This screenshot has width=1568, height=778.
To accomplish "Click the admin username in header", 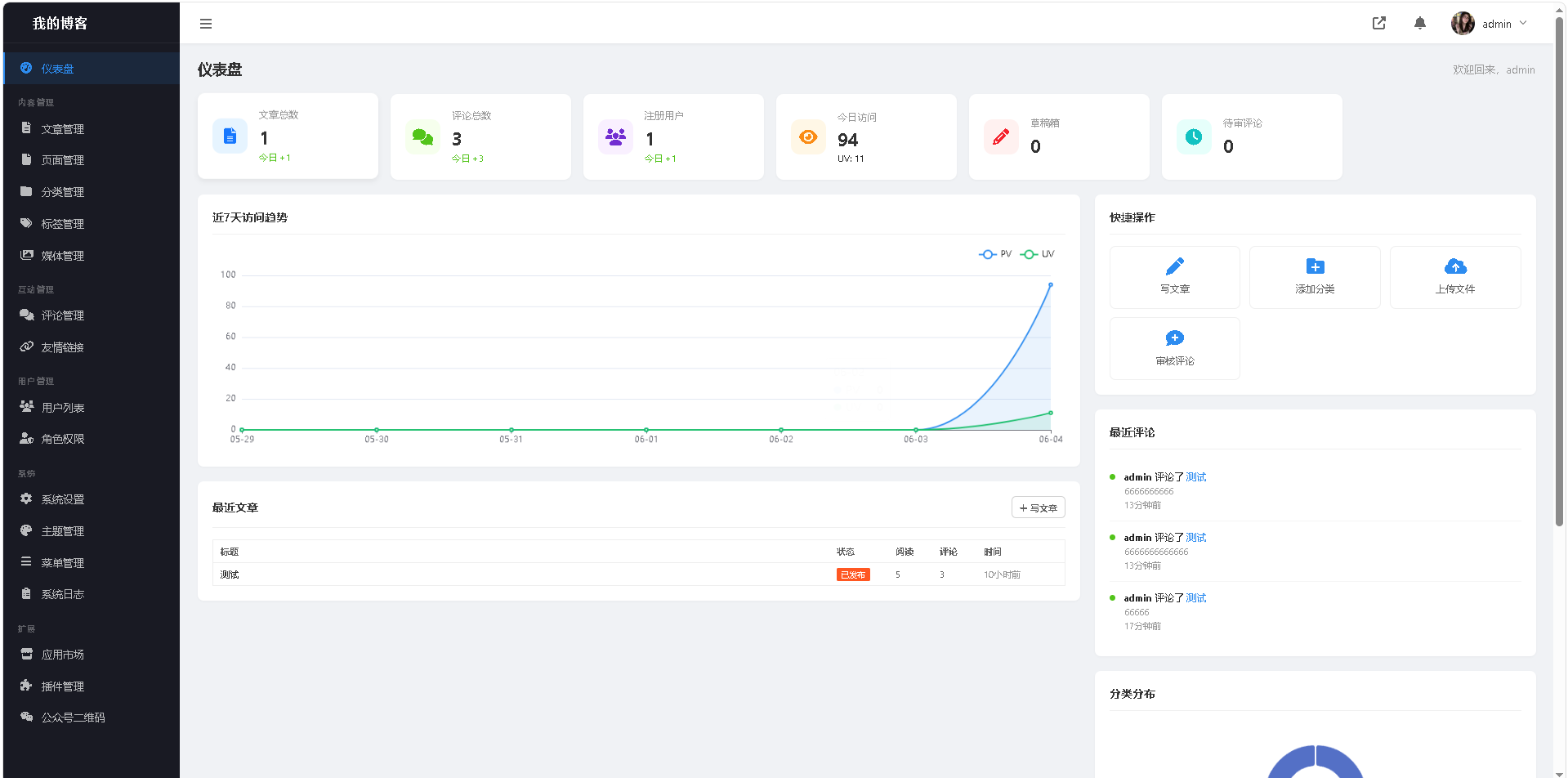I will (1497, 24).
